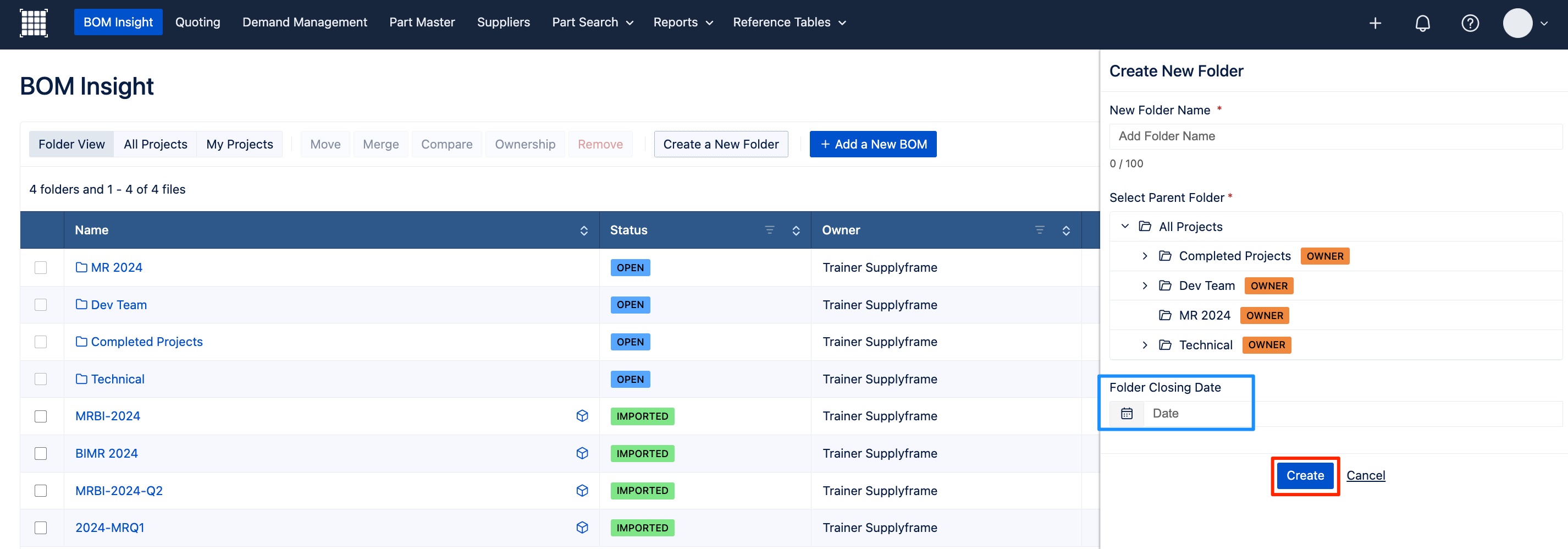Tick the MR 2024 row checkbox

point(41,267)
